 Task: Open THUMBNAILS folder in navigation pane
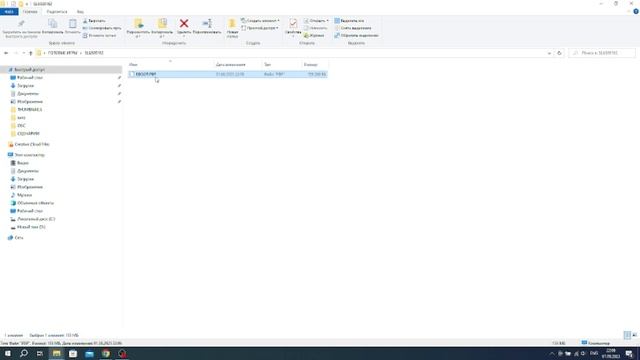29,109
